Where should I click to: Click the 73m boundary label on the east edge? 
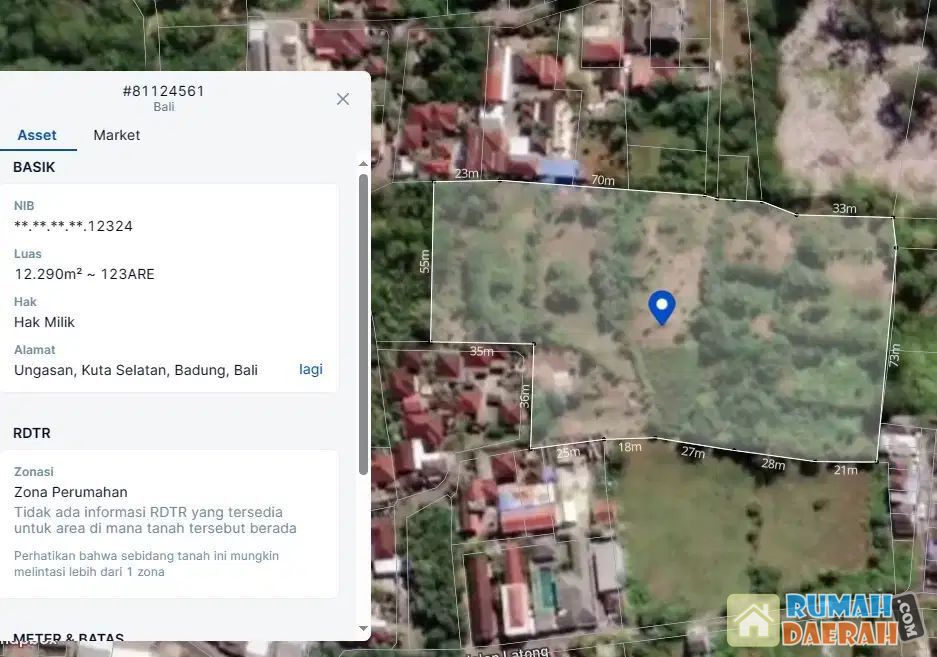(x=894, y=356)
